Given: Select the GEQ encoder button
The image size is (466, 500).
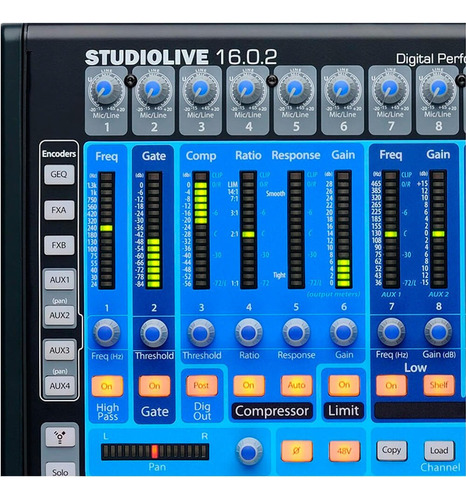Looking at the screenshot, I should point(59,174).
